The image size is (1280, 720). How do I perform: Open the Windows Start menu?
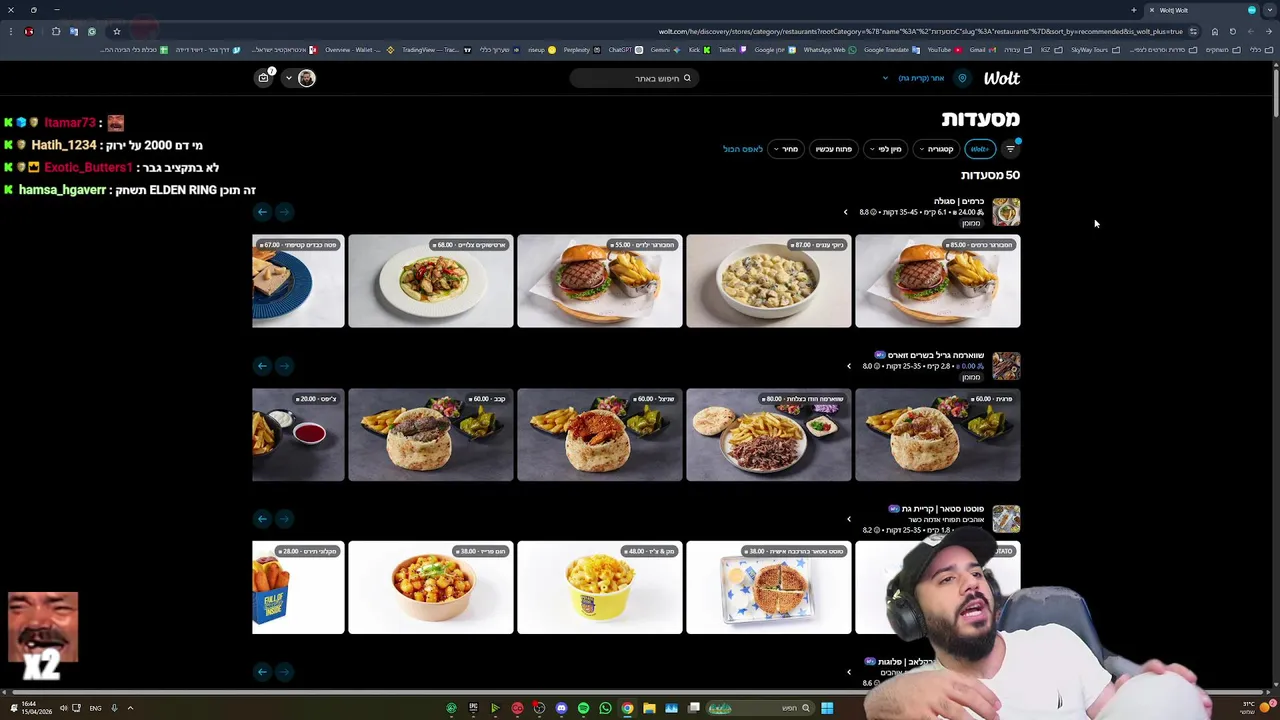click(827, 708)
